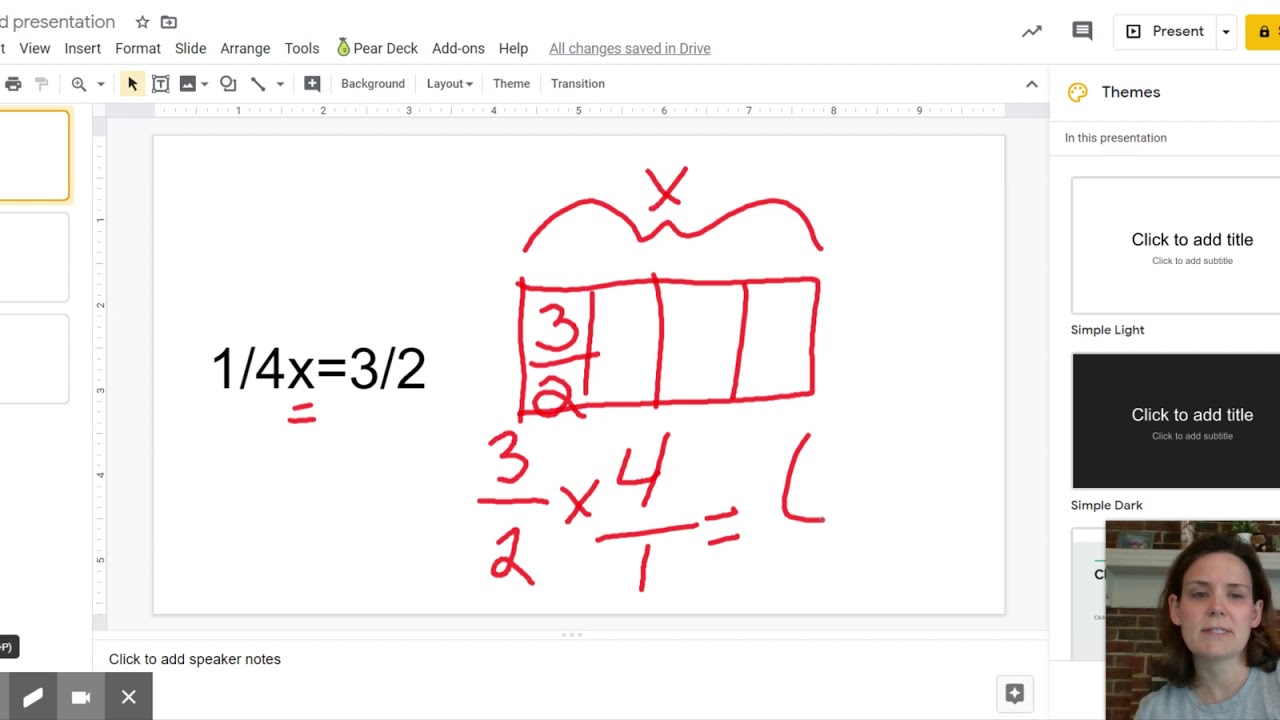
Task: Click the Zoom magnifier tool
Action: tap(79, 84)
